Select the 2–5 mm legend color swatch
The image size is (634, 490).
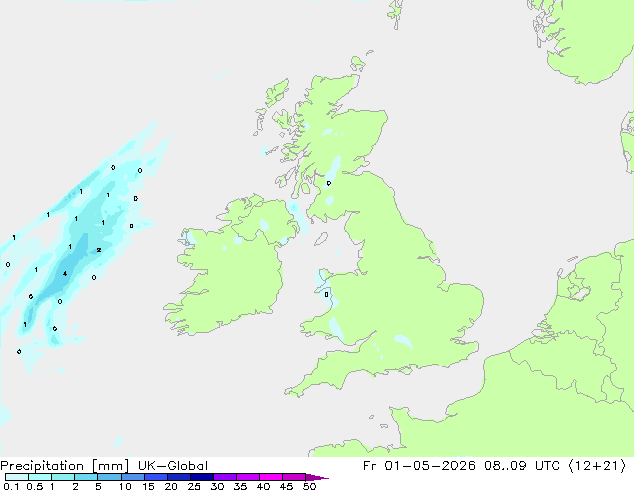point(86,477)
